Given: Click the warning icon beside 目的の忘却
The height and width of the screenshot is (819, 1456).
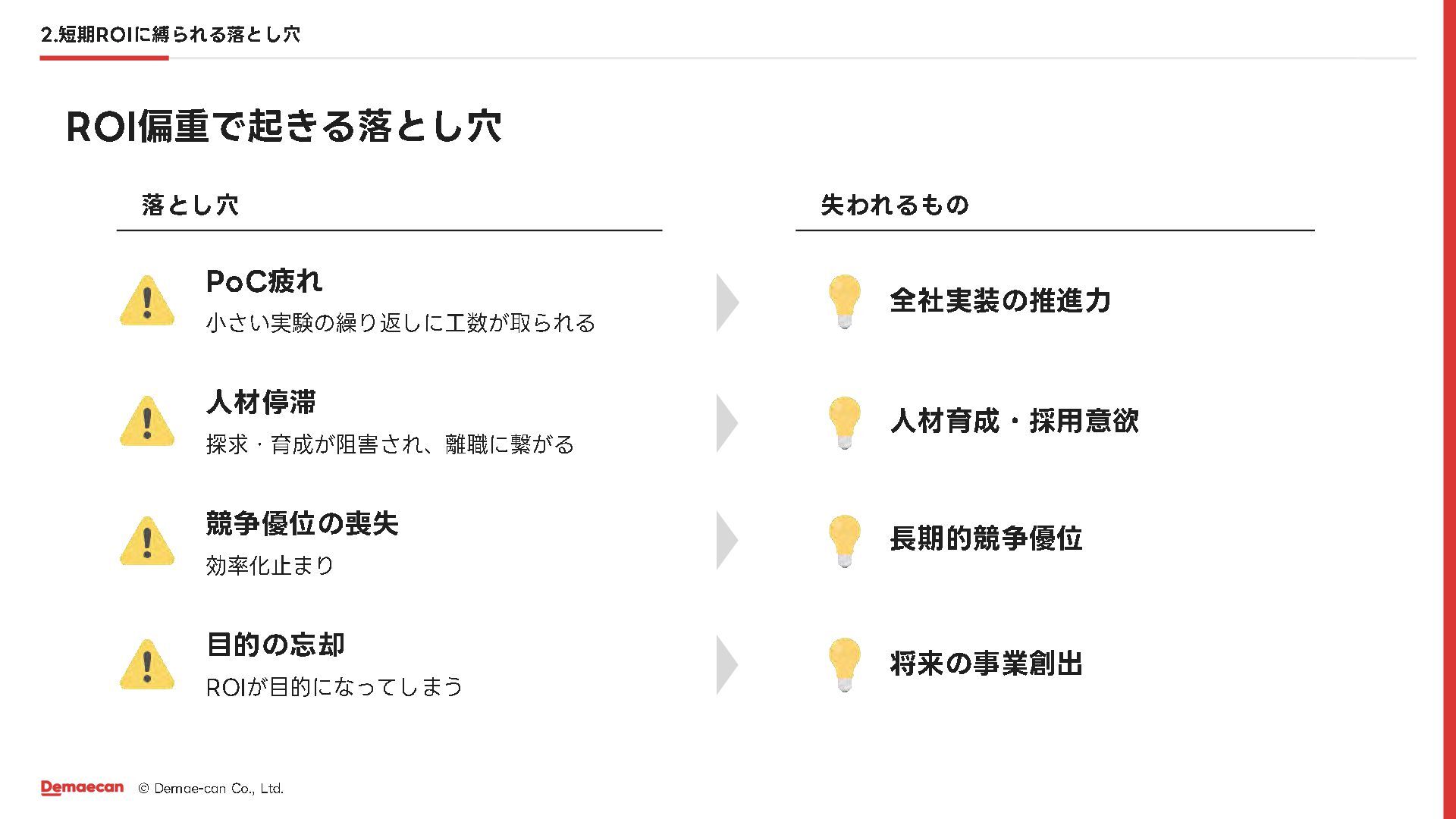Looking at the screenshot, I should 147,665.
